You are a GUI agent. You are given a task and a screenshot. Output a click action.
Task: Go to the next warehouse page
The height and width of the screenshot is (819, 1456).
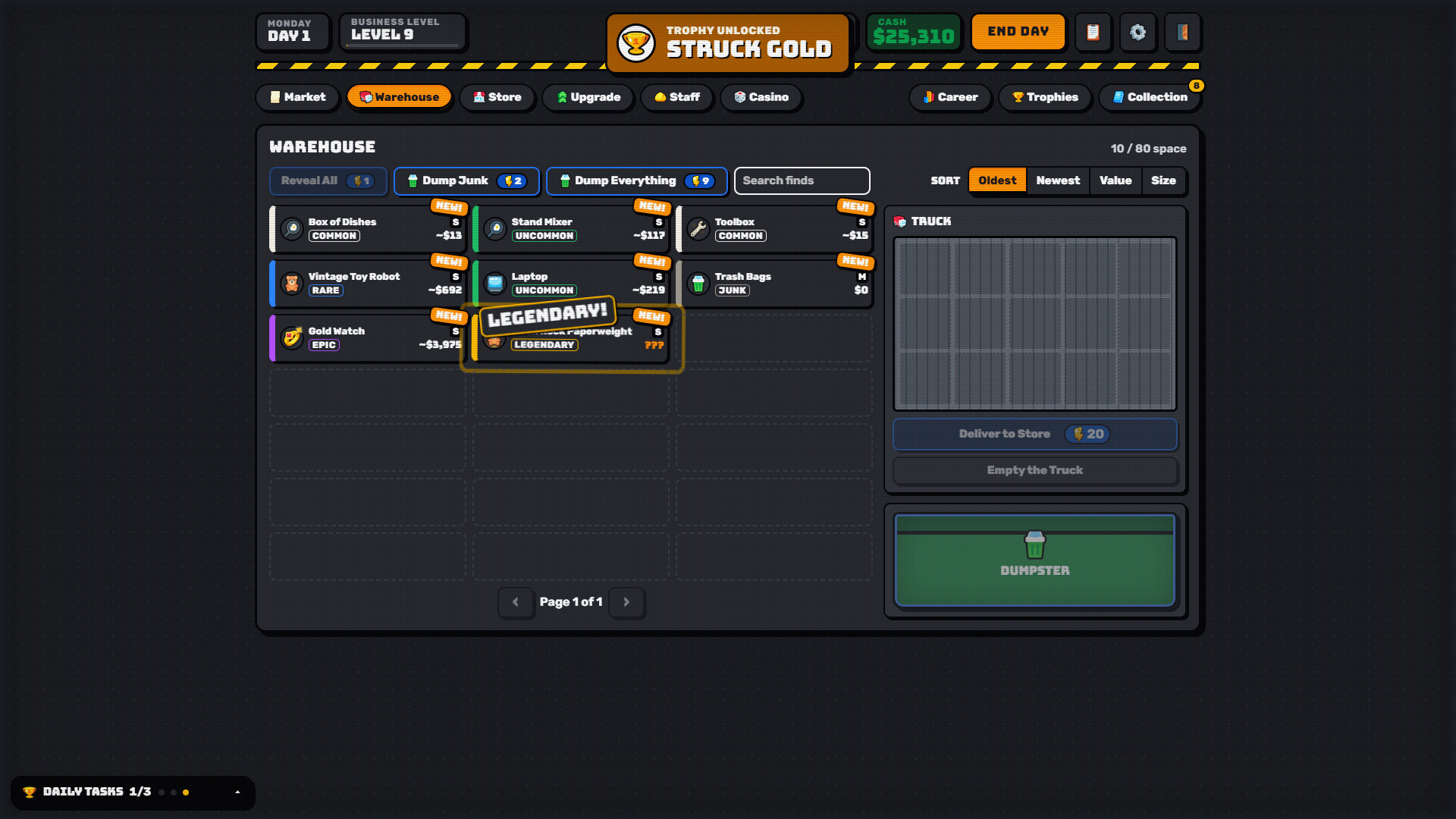click(626, 602)
